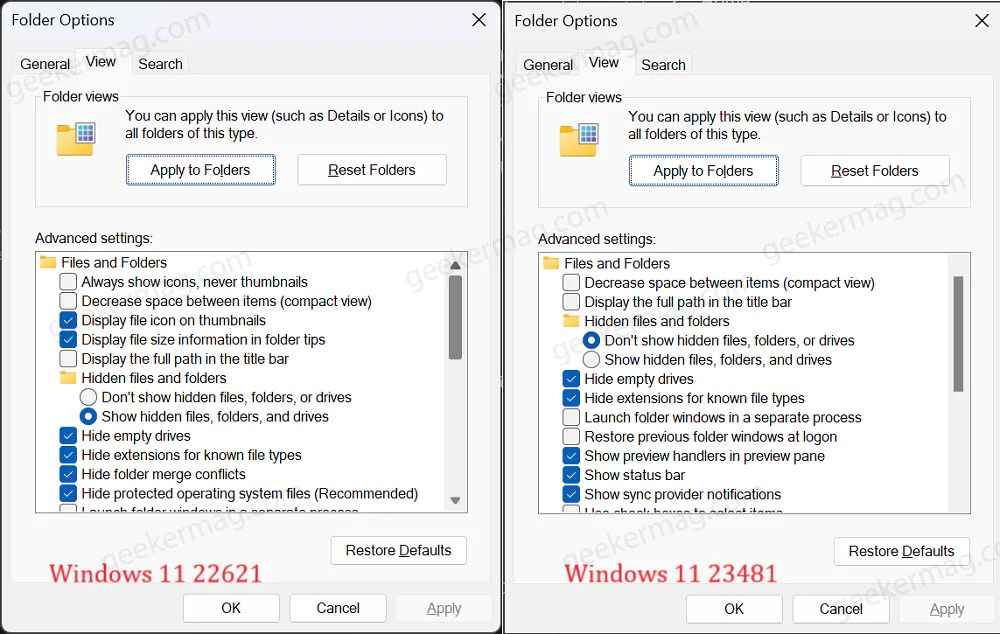Image resolution: width=1000 pixels, height=634 pixels.
Task: Check 'Display the full path' in right dialog
Action: coord(571,302)
